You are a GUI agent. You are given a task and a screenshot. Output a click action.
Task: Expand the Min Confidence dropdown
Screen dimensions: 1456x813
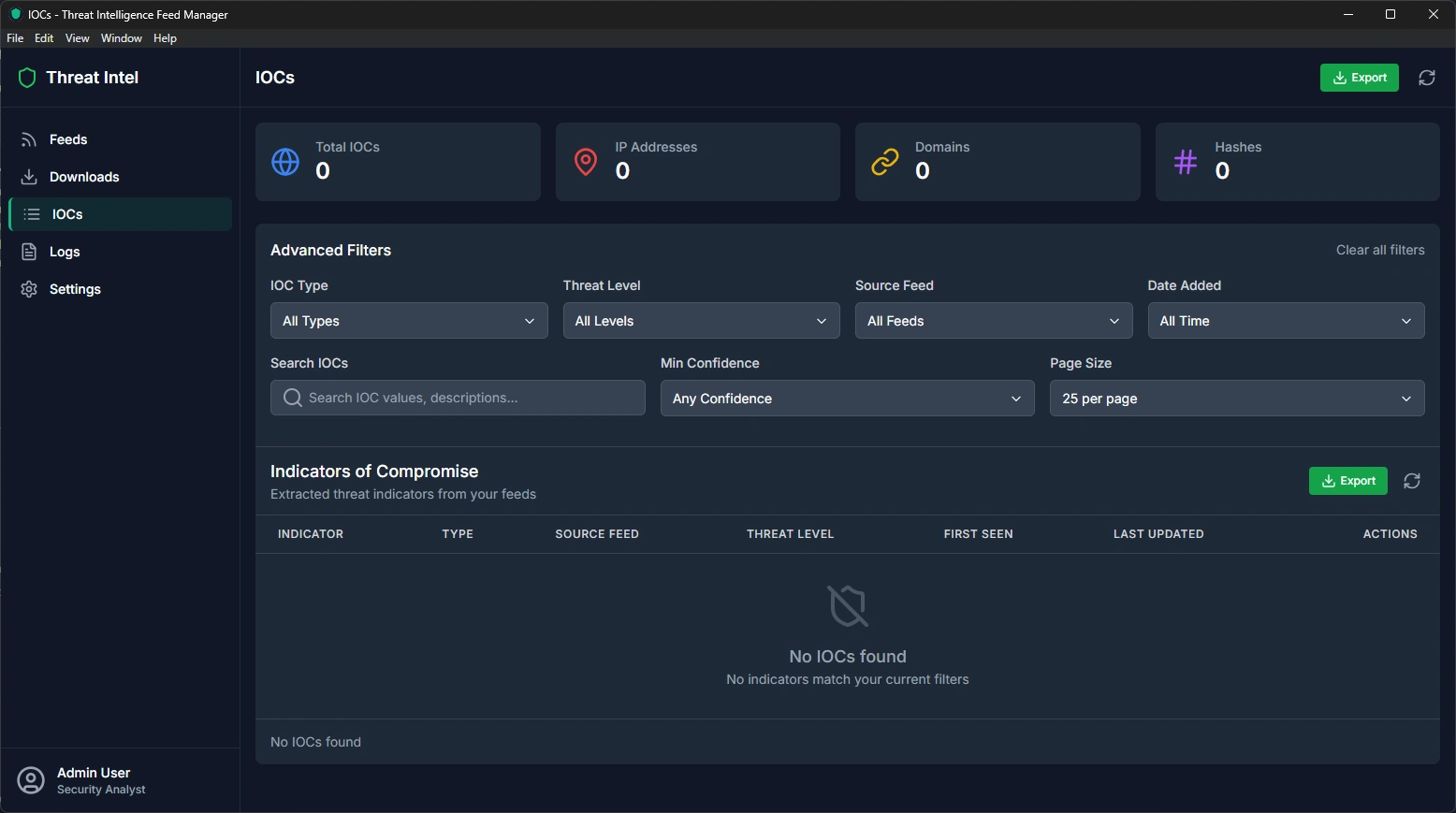847,399
